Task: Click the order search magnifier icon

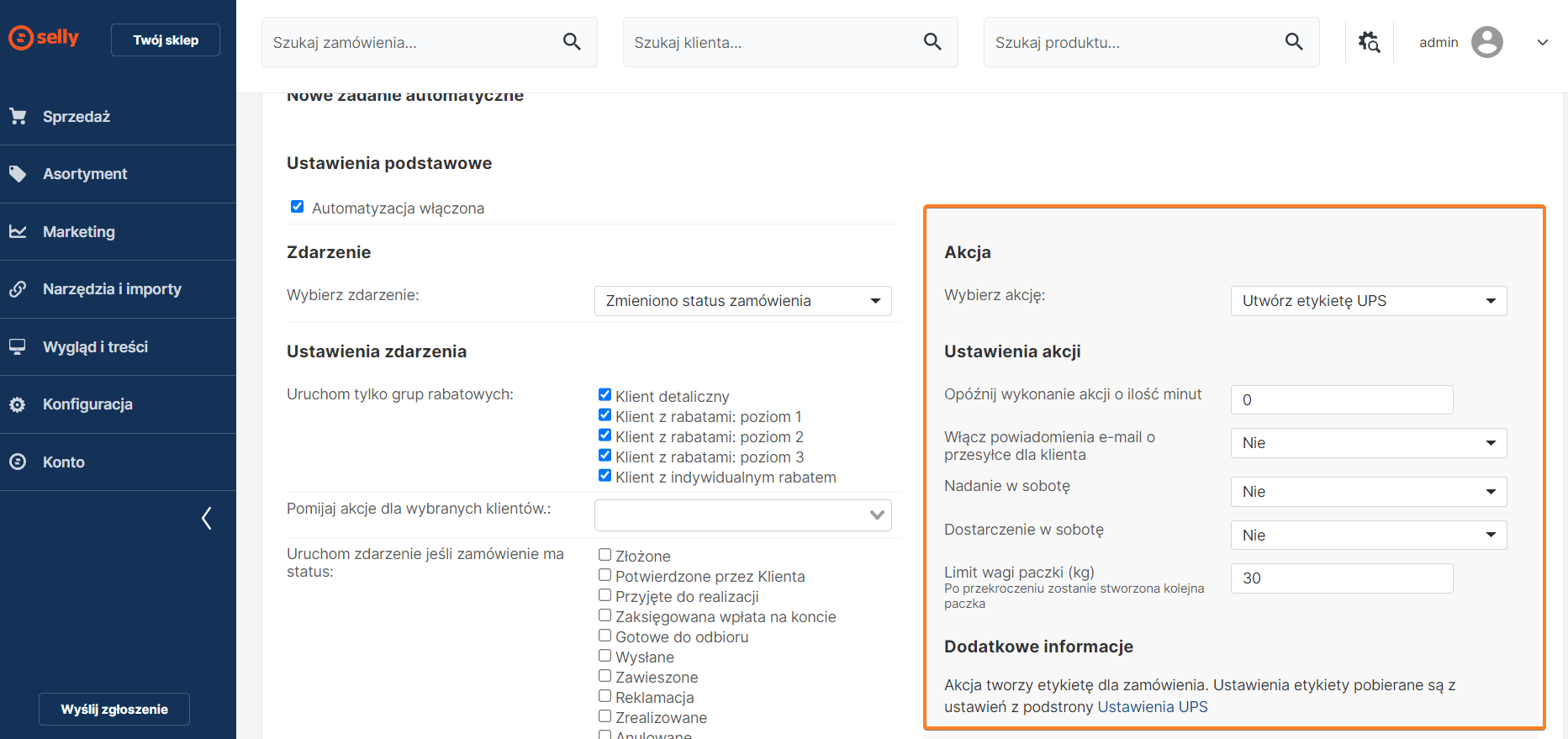Action: pos(572,42)
